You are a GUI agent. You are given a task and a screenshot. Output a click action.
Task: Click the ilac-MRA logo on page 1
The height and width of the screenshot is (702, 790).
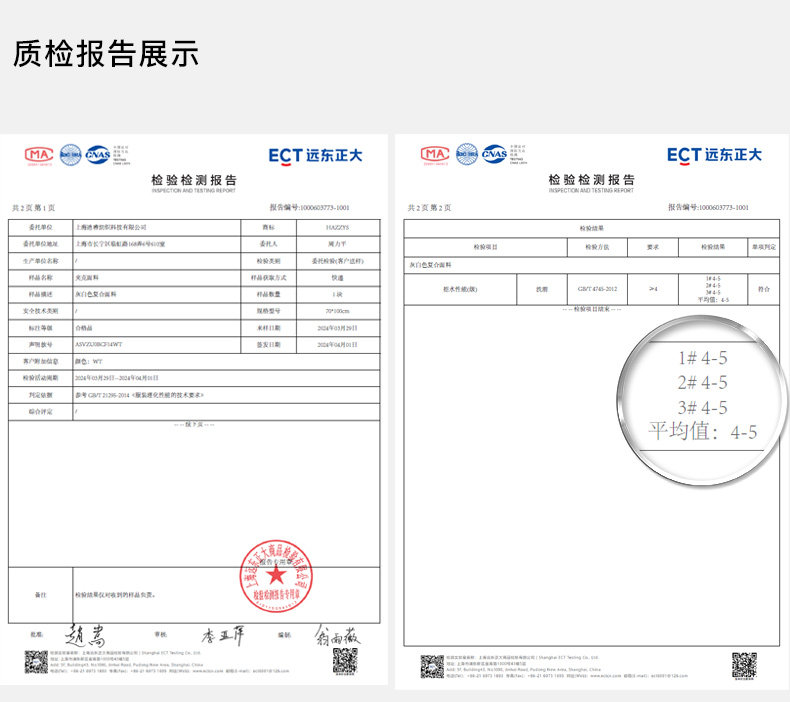coord(70,154)
